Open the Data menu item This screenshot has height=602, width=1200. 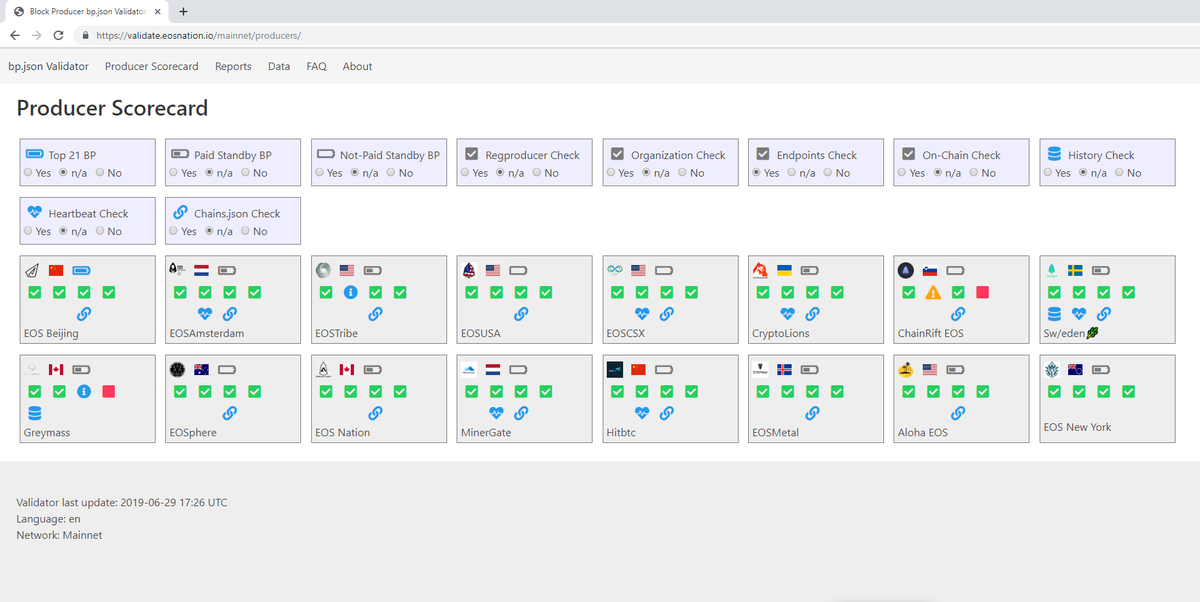[x=279, y=66]
